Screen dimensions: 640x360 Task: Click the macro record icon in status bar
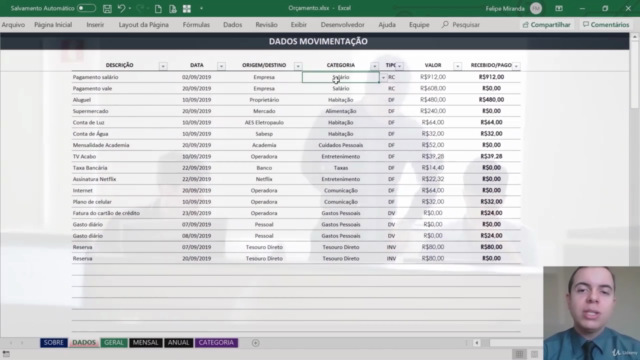(x=6, y=354)
